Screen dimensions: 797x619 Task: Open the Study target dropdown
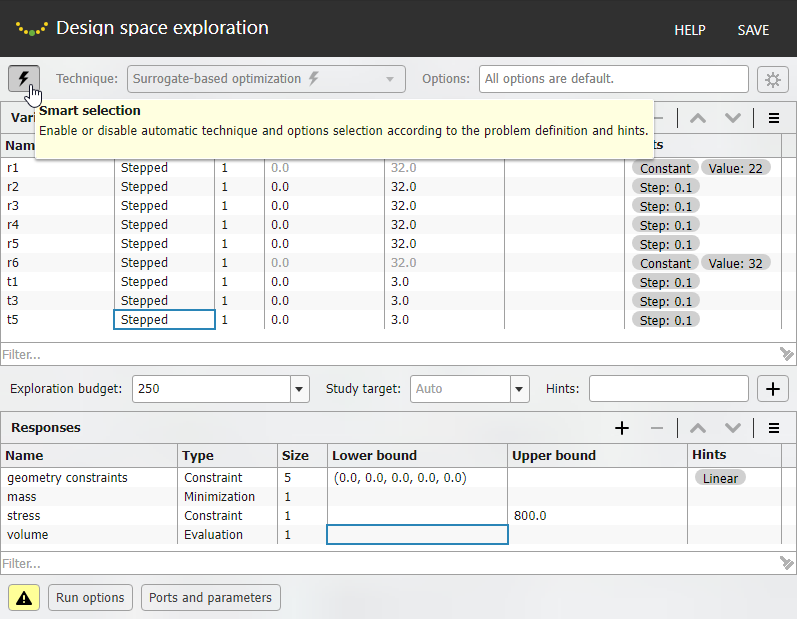click(x=519, y=389)
